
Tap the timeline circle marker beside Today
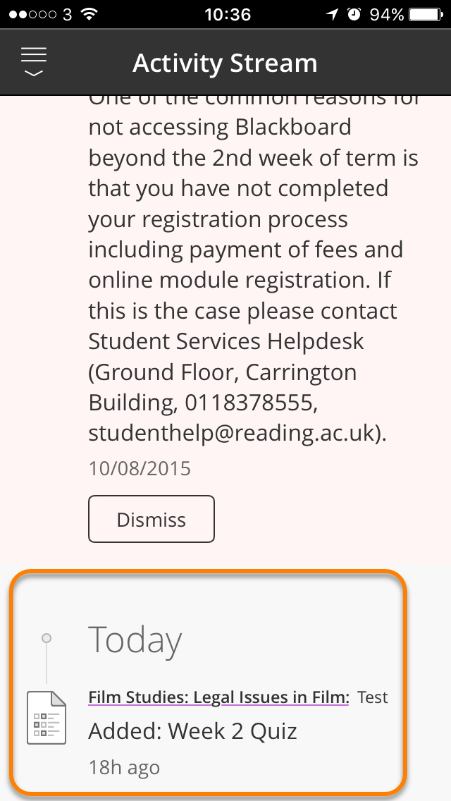pos(46,638)
